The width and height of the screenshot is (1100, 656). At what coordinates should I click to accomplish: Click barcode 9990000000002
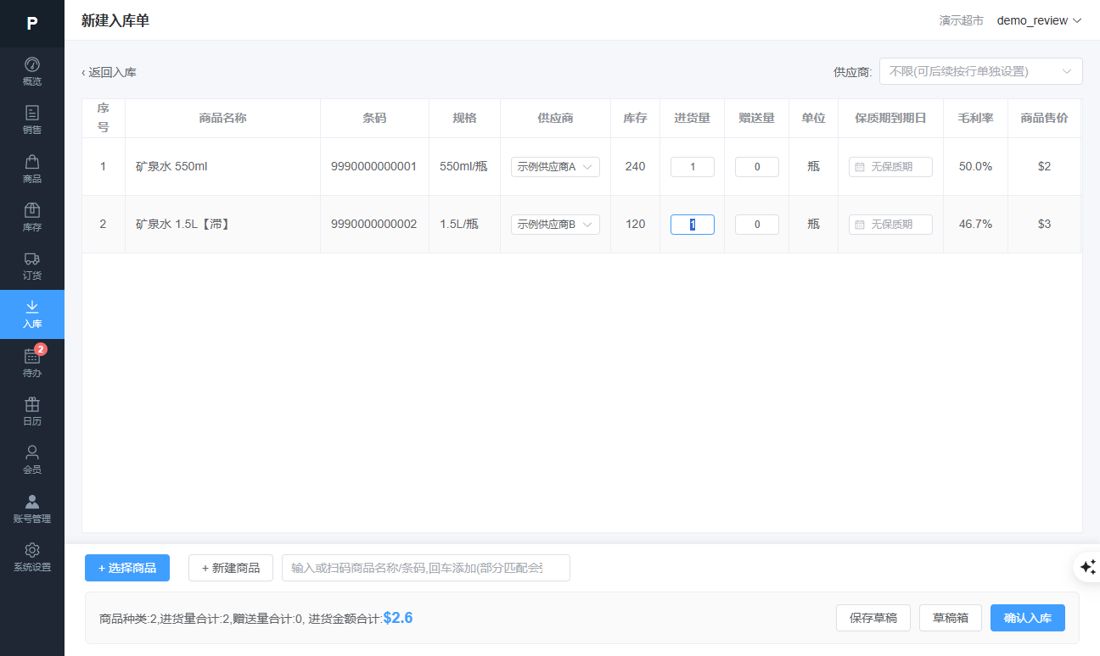coord(374,225)
